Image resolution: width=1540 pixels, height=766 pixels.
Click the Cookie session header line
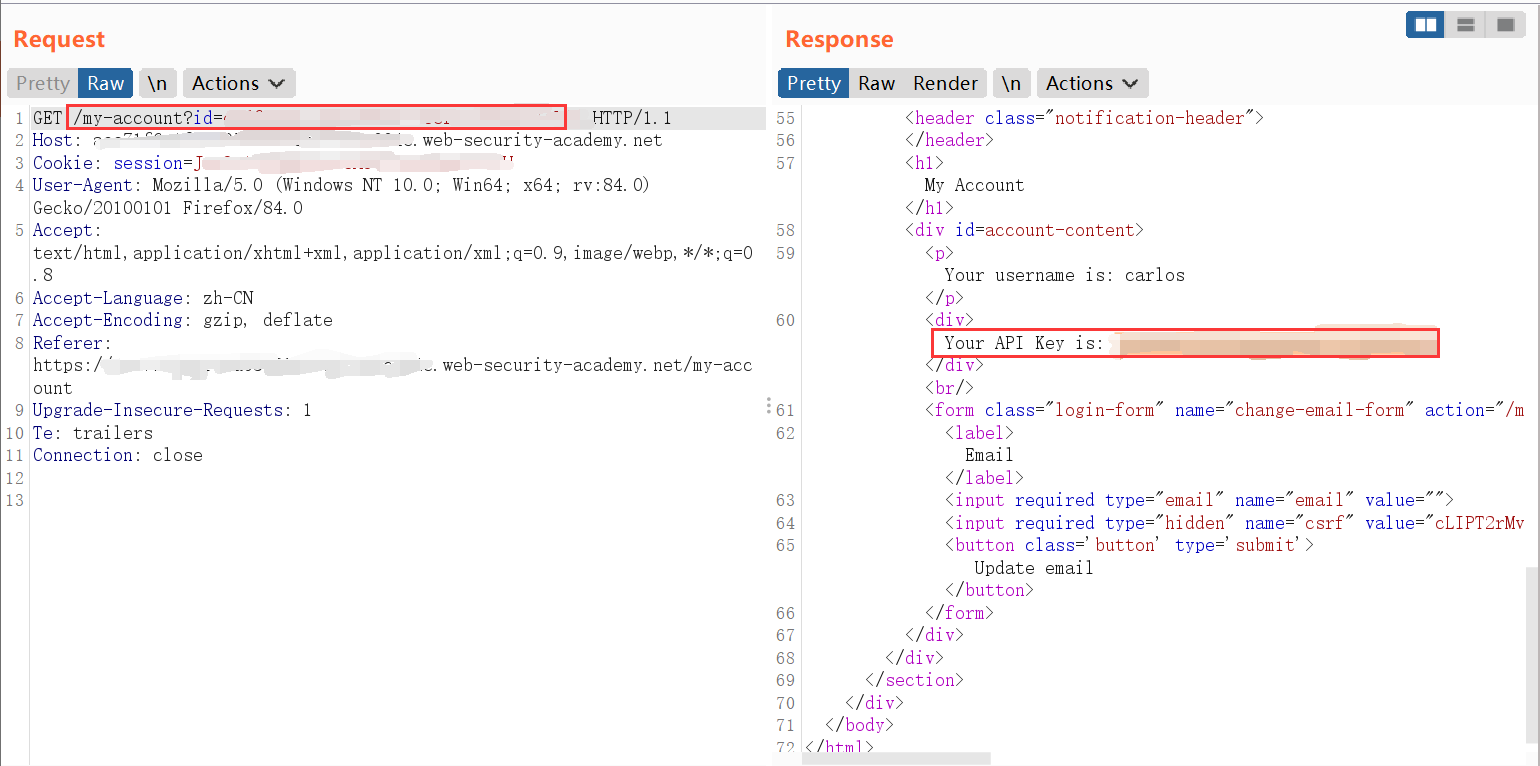(x=272, y=163)
